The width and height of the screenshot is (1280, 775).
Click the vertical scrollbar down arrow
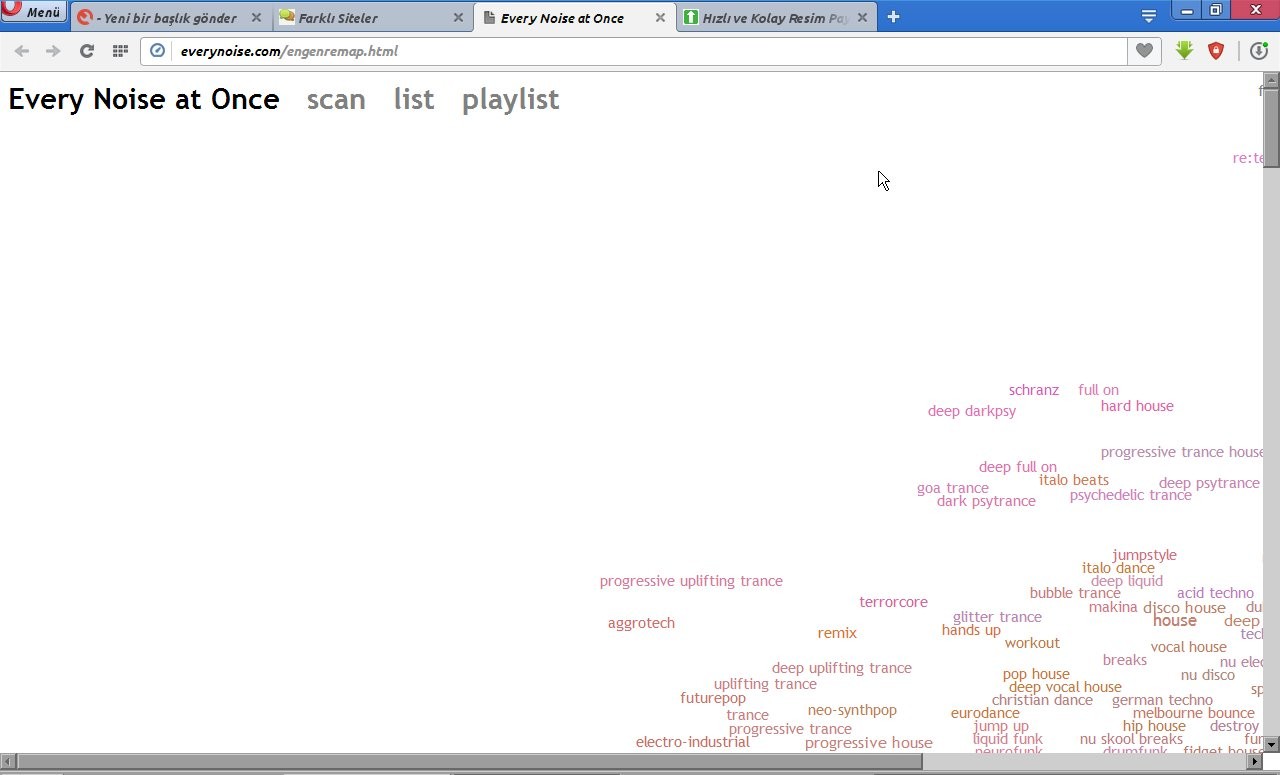click(x=1271, y=744)
